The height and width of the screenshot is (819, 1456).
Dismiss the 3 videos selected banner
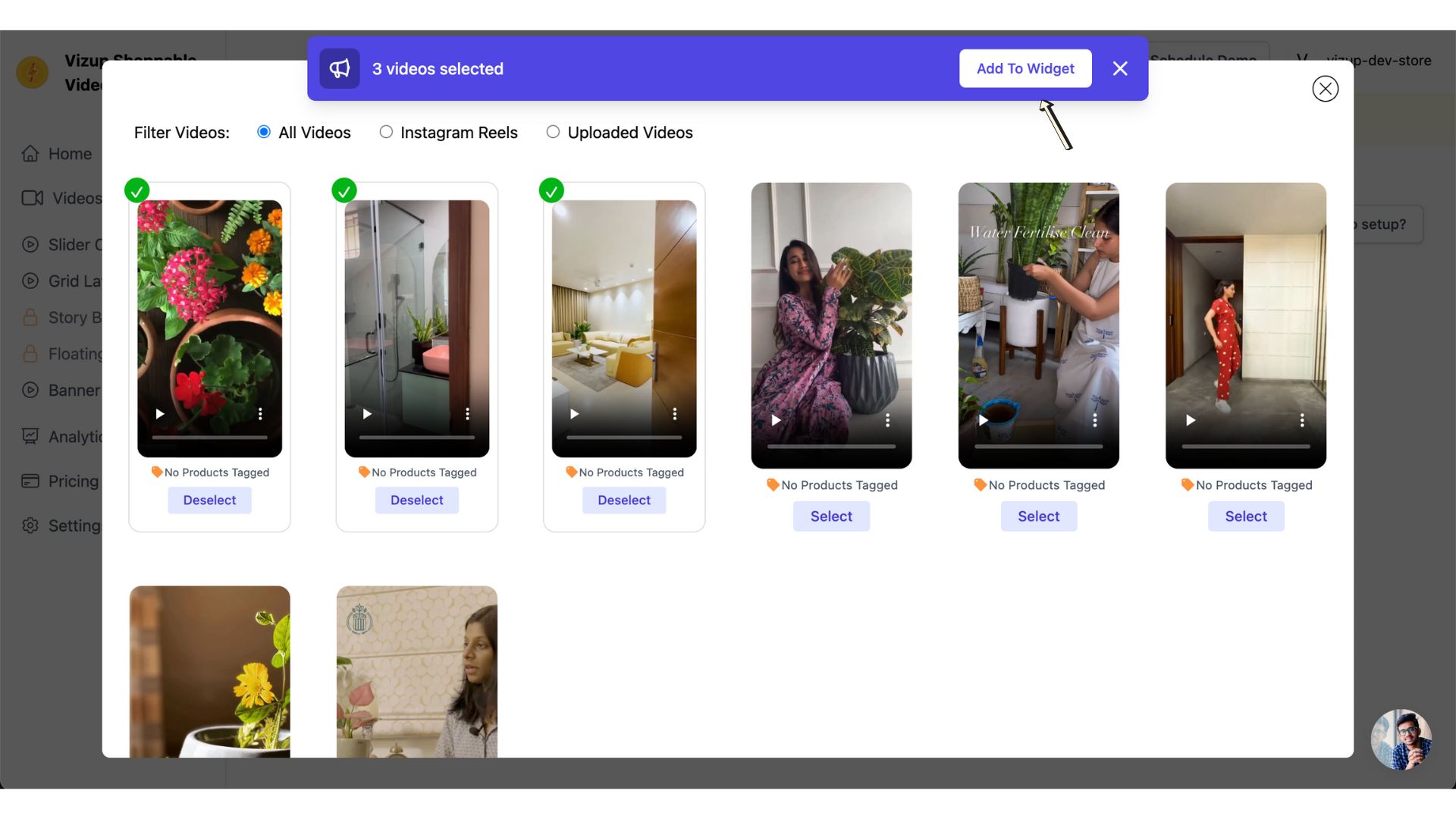coord(1120,69)
